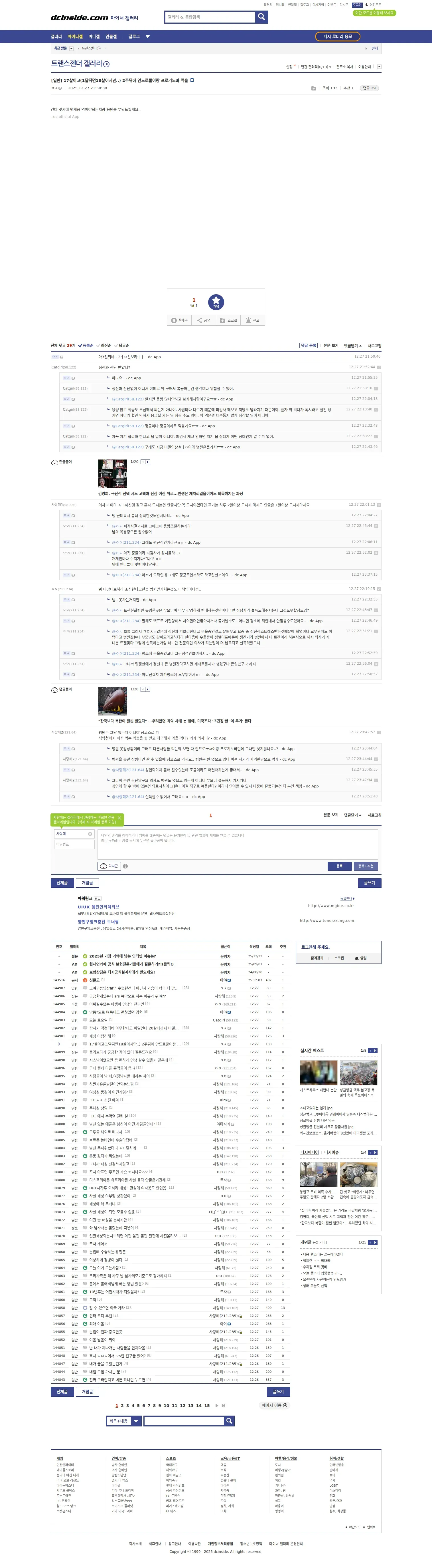Viewport: 432px width, 1568px height.
Task: Click the question mark help icon by 디시콘
Action: (125, 866)
